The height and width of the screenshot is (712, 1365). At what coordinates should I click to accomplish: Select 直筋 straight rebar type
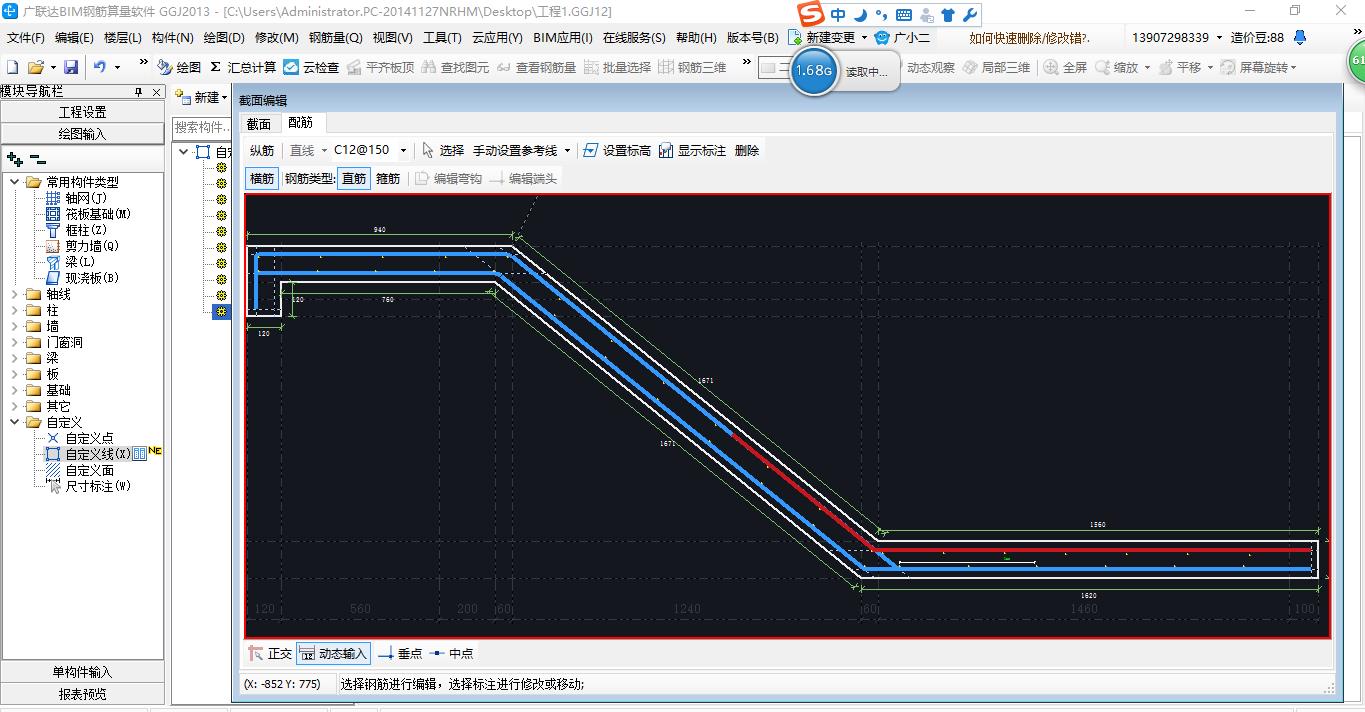click(x=354, y=178)
